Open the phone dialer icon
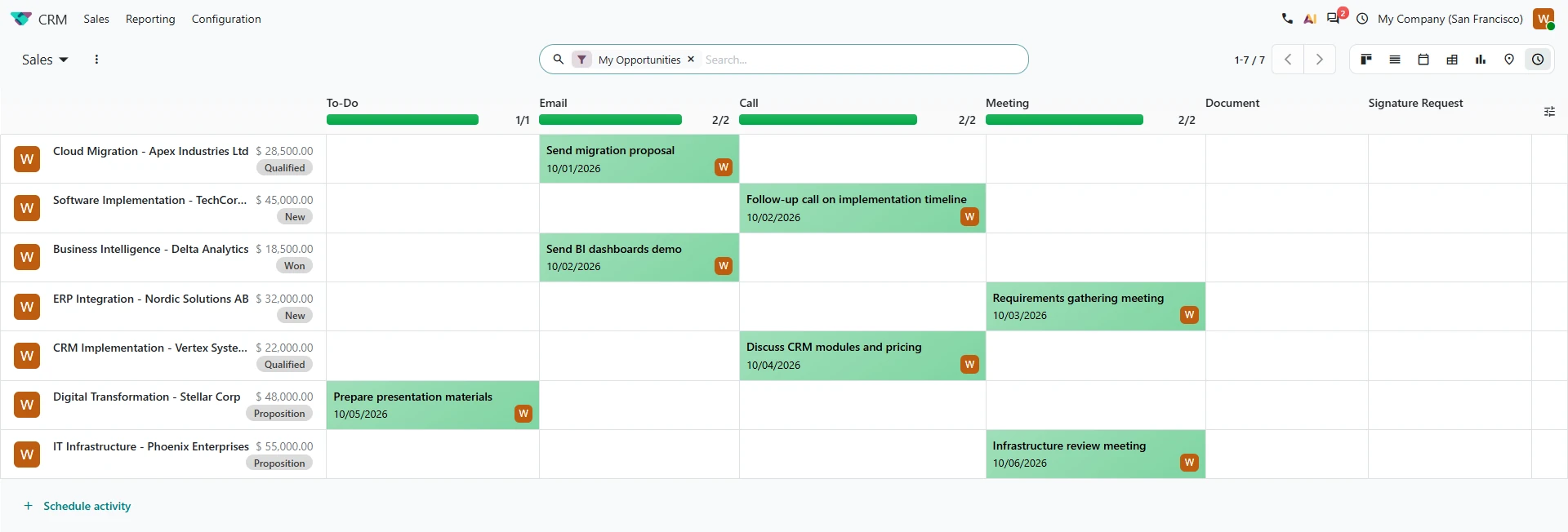This screenshot has height=532, width=1568. pyautogui.click(x=1287, y=18)
